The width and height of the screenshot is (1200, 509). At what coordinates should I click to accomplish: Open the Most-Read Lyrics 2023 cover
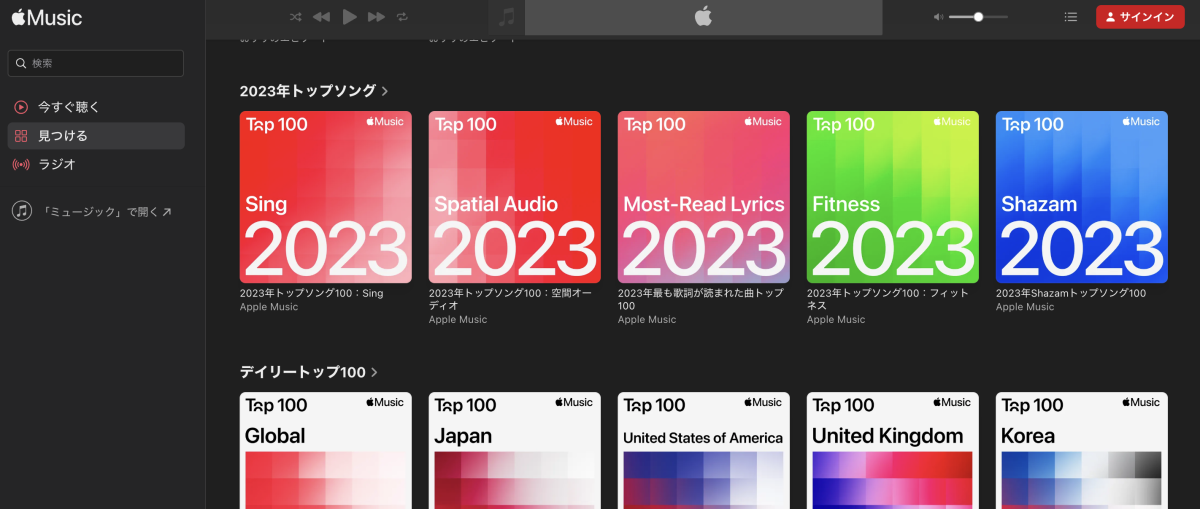(703, 197)
